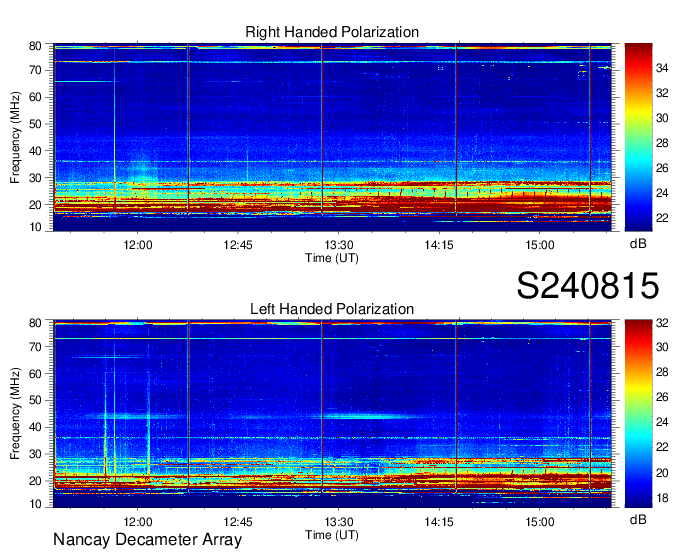Click the 'Time (UT)' label of bottom plot
This screenshot has height=552, width=680.
(332, 535)
